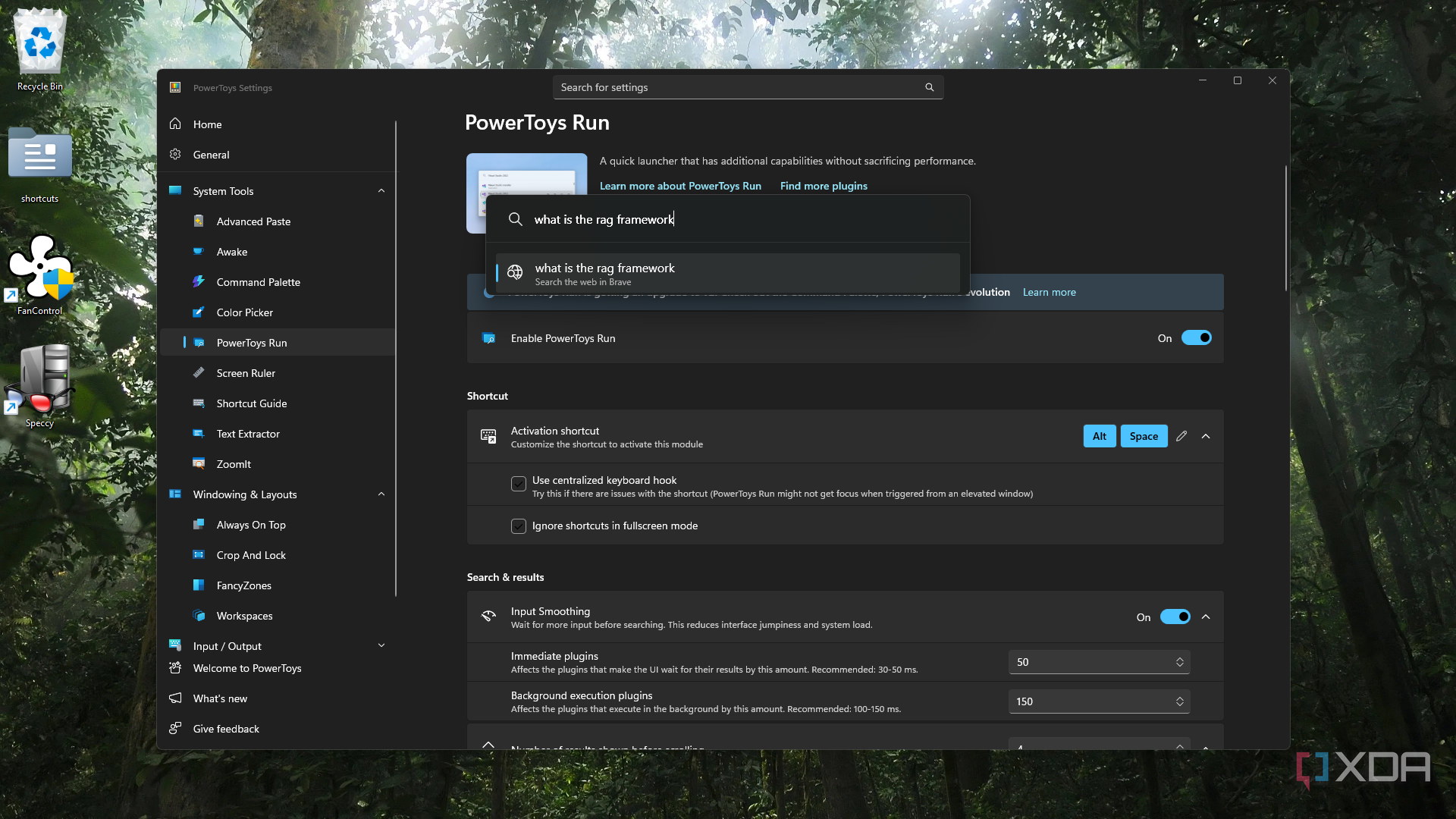Open Crop And Lock settings
Image resolution: width=1456 pixels, height=819 pixels.
point(278,555)
